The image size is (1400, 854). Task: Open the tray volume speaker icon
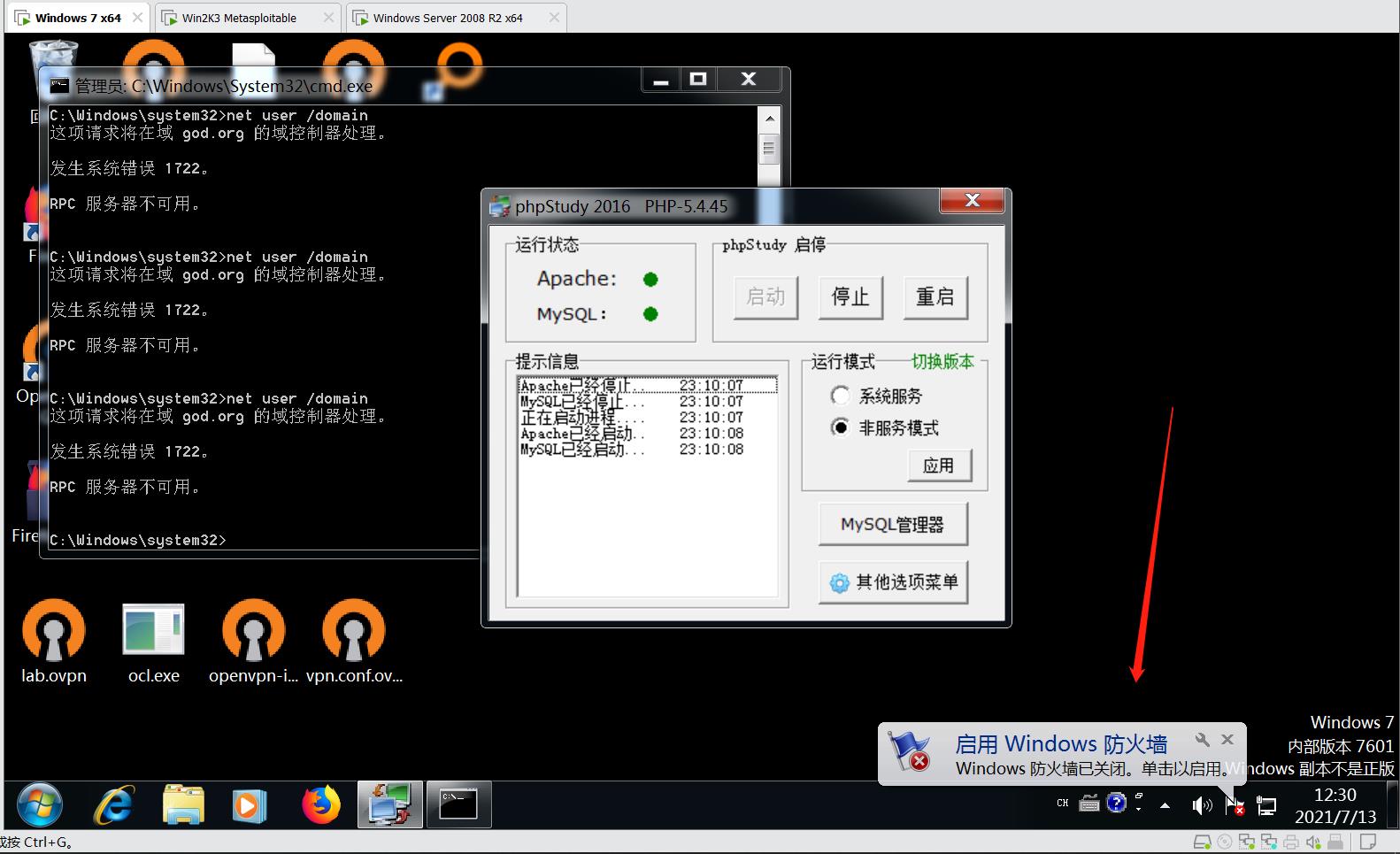[1201, 805]
